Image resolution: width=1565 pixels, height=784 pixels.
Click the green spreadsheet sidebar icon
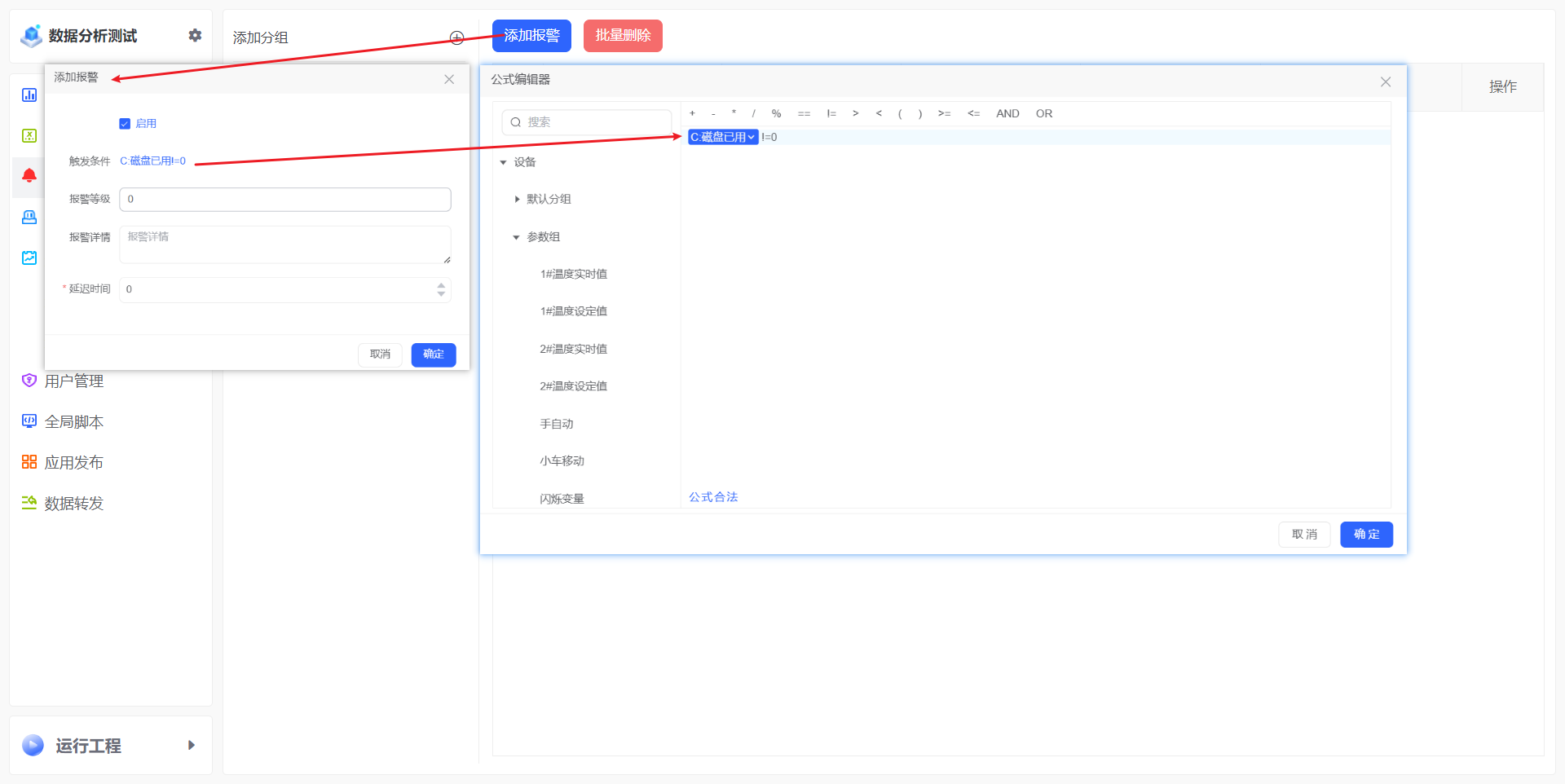pos(29,135)
